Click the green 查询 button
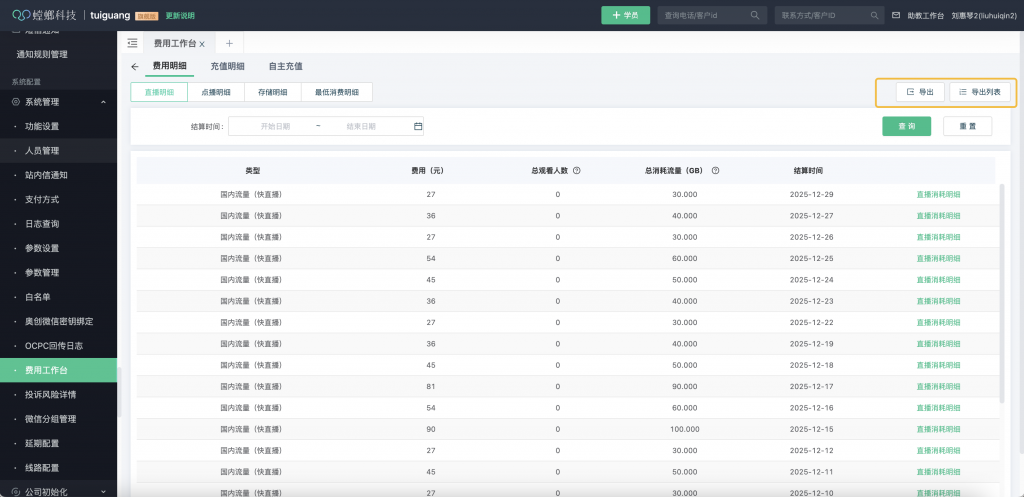 (x=906, y=126)
